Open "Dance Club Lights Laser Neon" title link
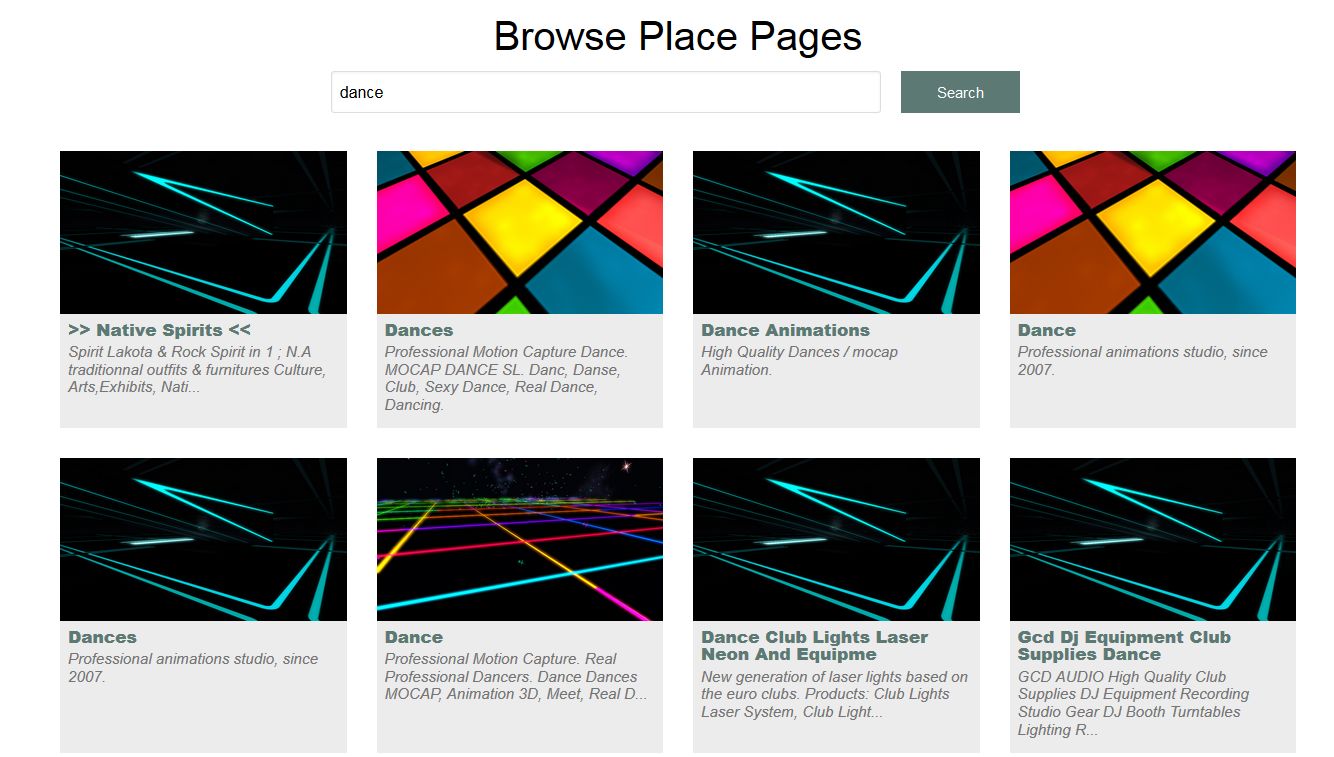The image size is (1334, 757). (x=814, y=645)
